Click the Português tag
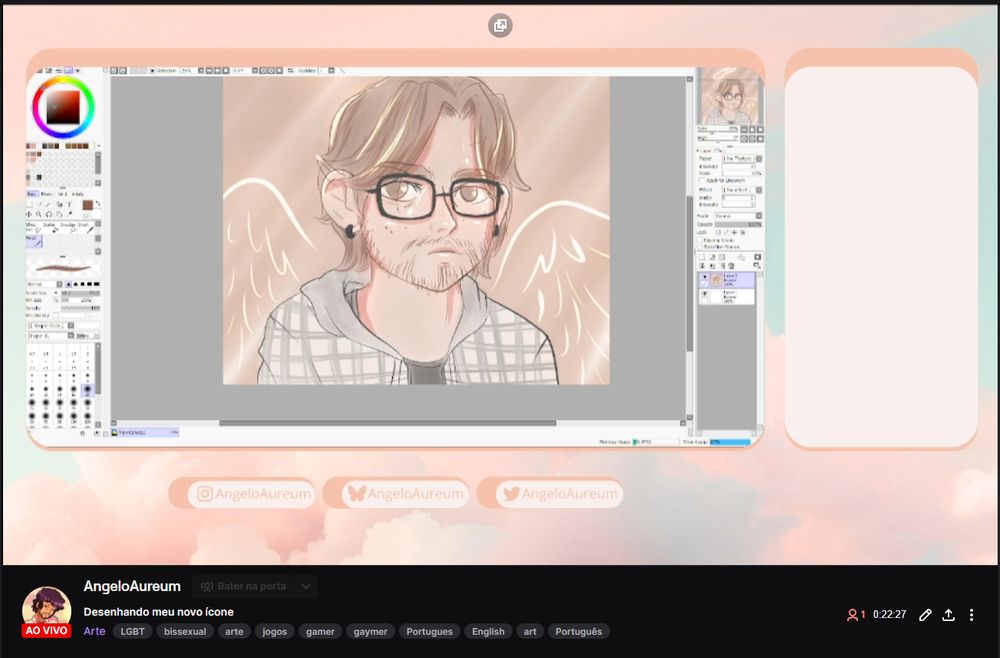 click(x=578, y=631)
